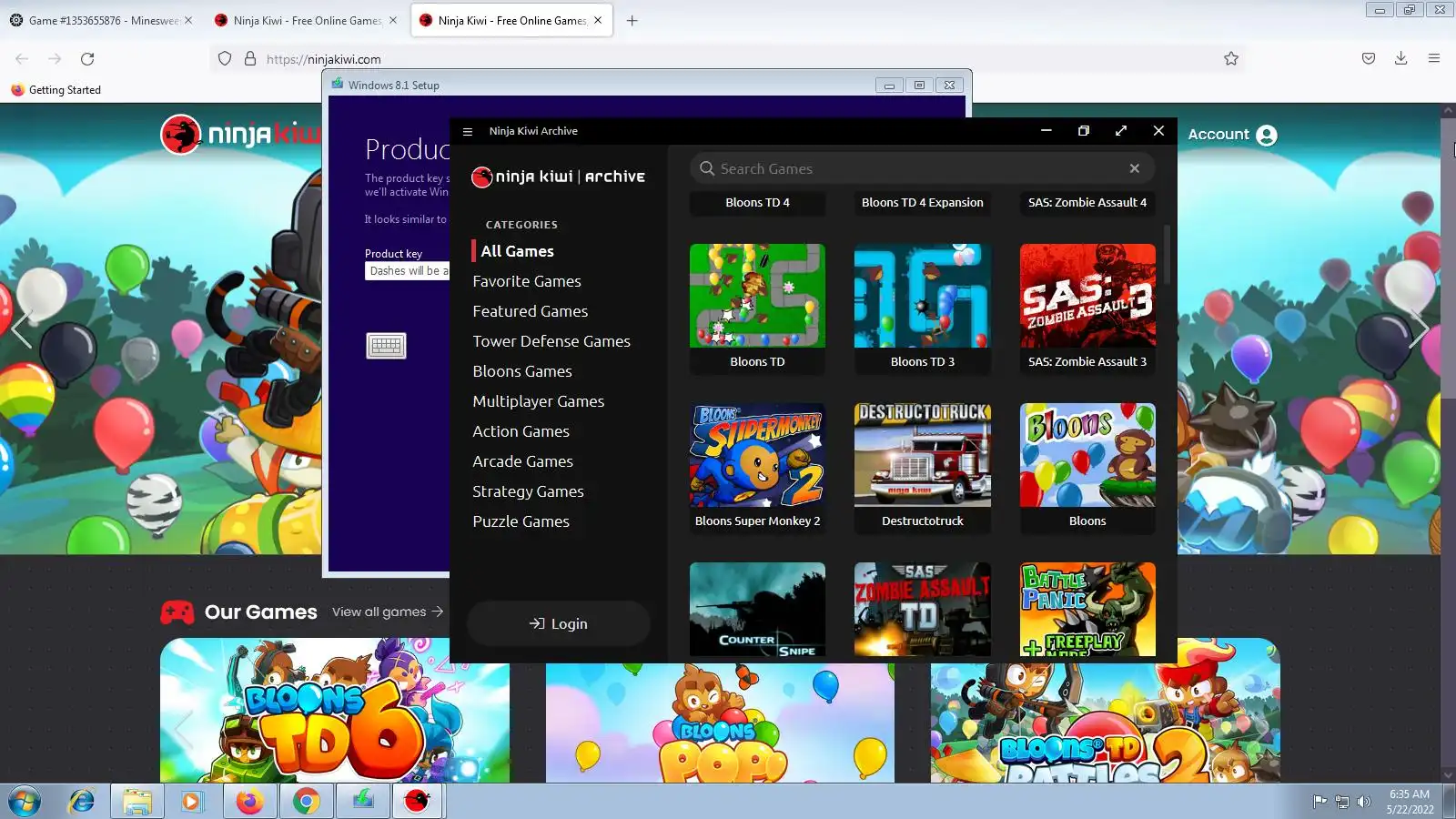The width and height of the screenshot is (1456, 819).
Task: Open the Counter Snipe game thumbnail
Action: pyautogui.click(x=757, y=610)
